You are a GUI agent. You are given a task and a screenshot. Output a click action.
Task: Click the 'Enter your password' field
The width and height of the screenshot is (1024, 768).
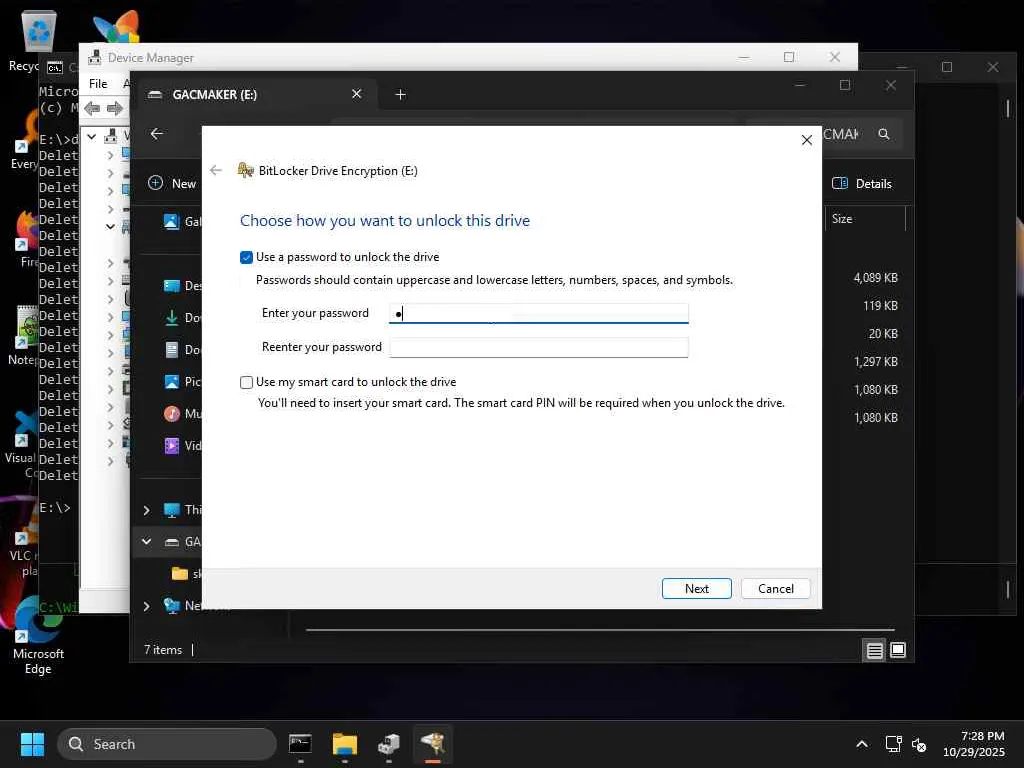coord(538,313)
